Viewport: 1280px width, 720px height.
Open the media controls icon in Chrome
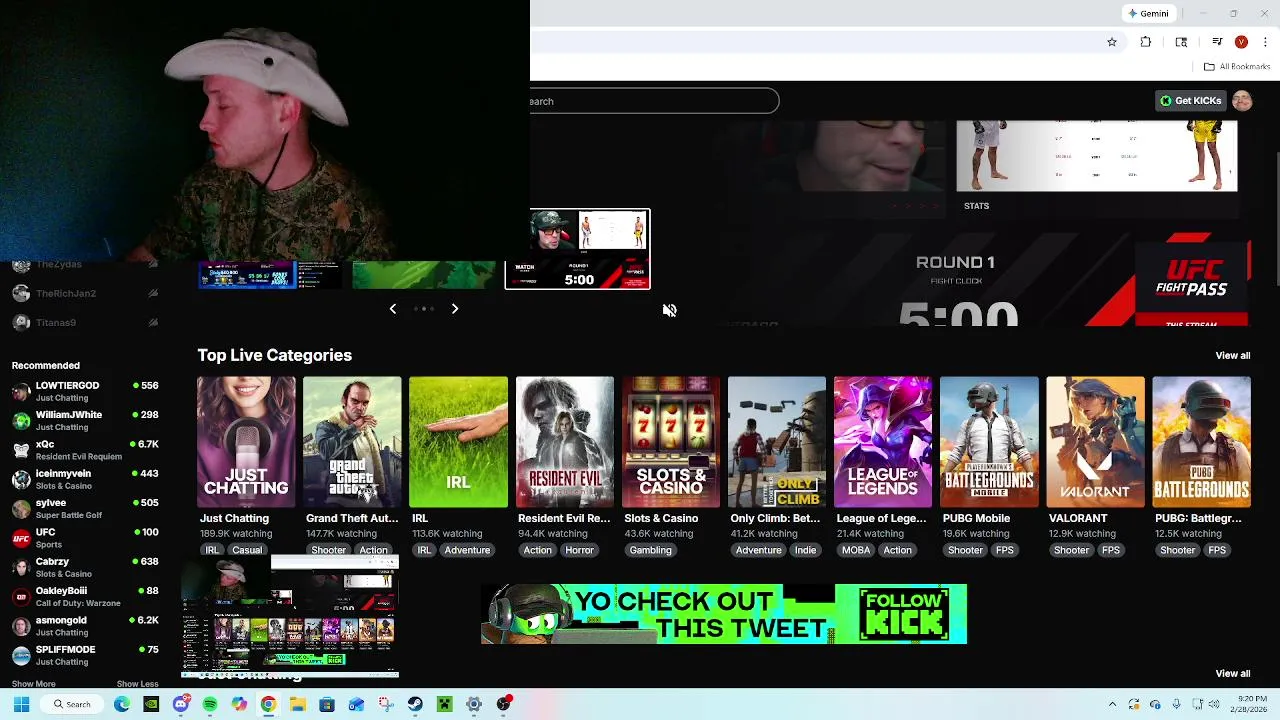click(1217, 42)
